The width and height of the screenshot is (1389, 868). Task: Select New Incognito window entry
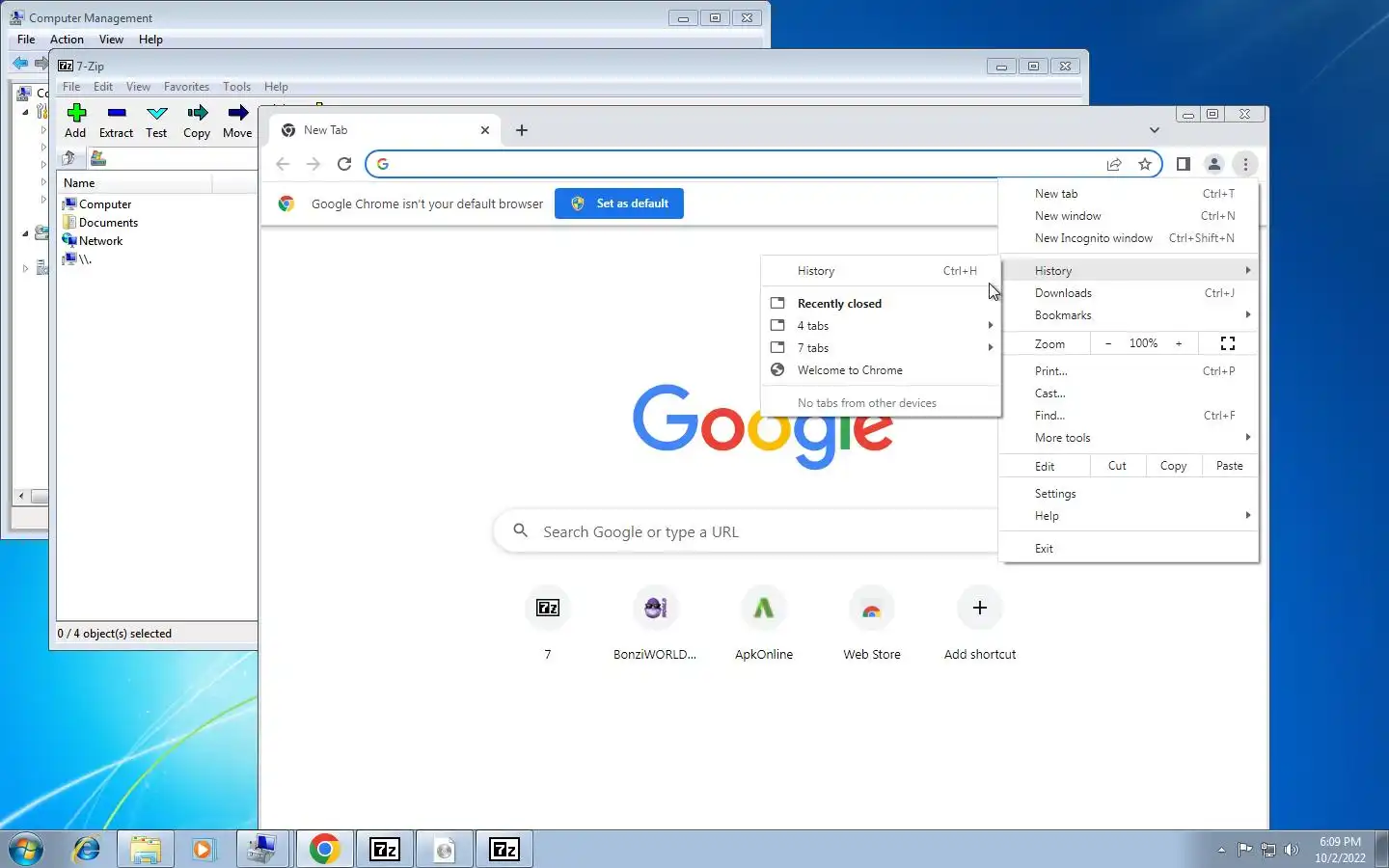[1130, 238]
